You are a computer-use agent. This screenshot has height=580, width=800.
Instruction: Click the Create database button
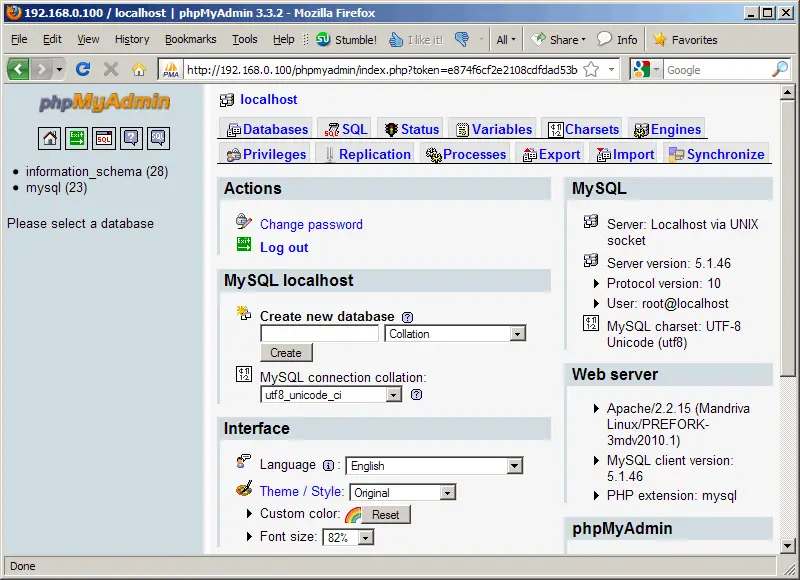286,353
